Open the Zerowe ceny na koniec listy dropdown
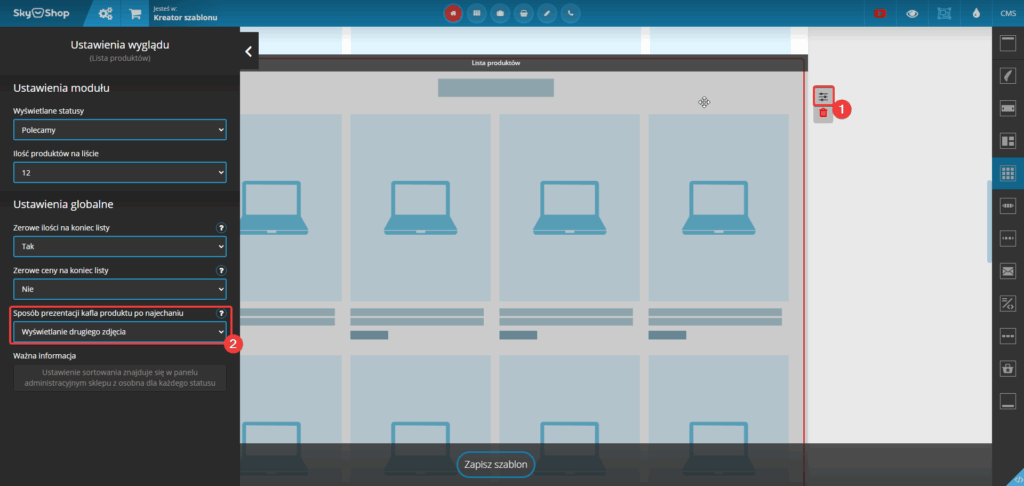Screen dimensions: 1024x486 tap(120, 288)
